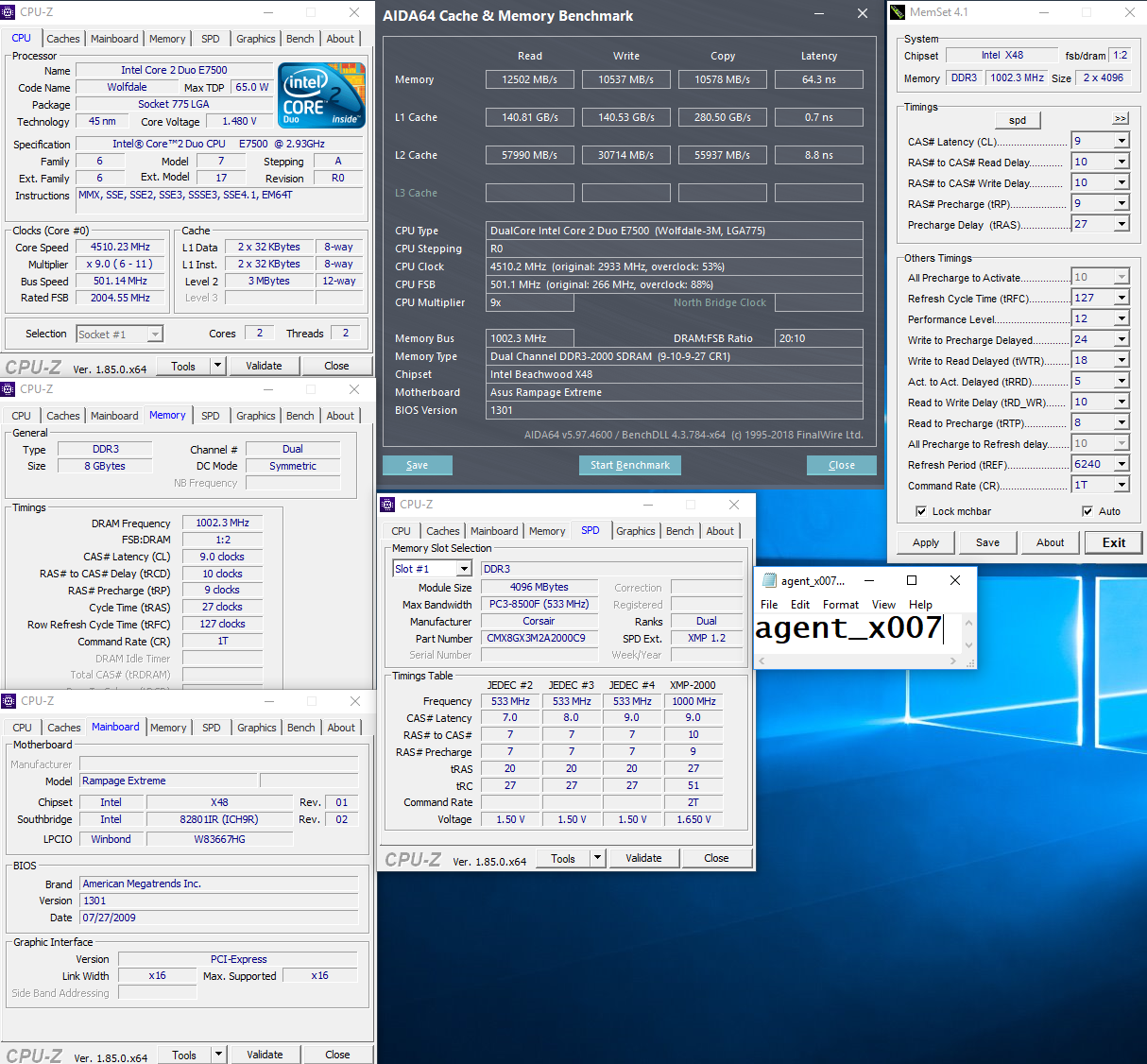The image size is (1147, 1064).
Task: Click the AIDA64 Save button
Action: pyautogui.click(x=417, y=465)
